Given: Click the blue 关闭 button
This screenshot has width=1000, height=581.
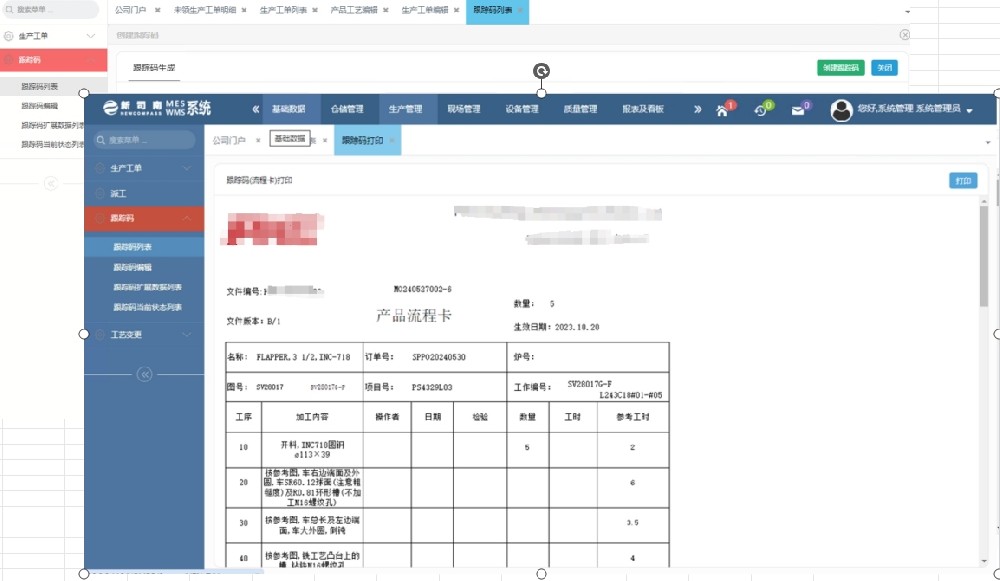Looking at the screenshot, I should [x=885, y=68].
